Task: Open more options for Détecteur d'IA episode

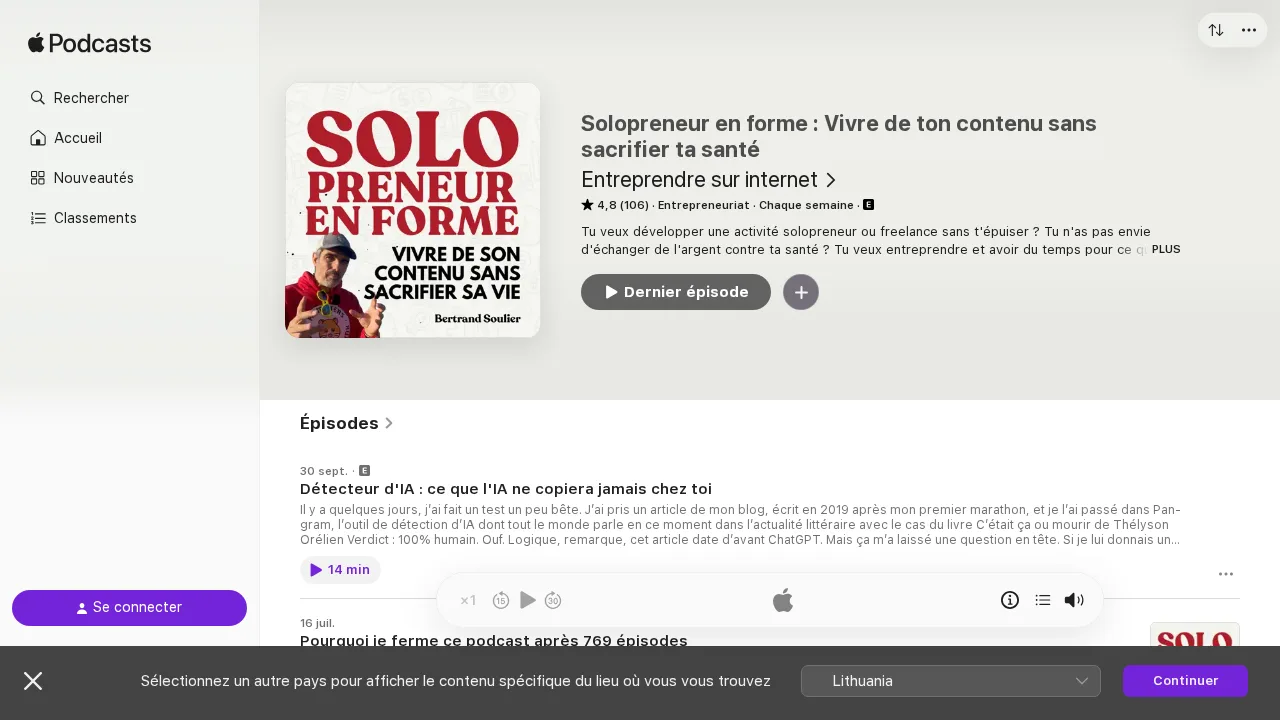Action: pyautogui.click(x=1226, y=574)
